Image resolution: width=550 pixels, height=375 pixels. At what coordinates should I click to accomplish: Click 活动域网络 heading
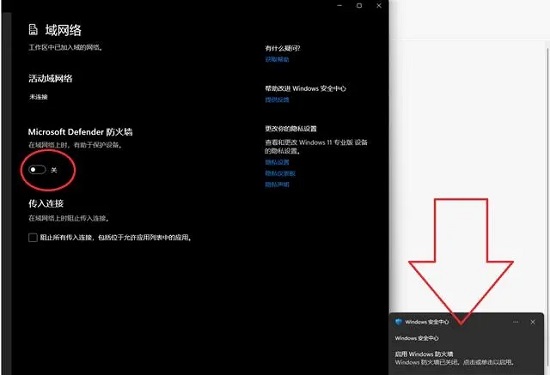[x=51, y=78]
